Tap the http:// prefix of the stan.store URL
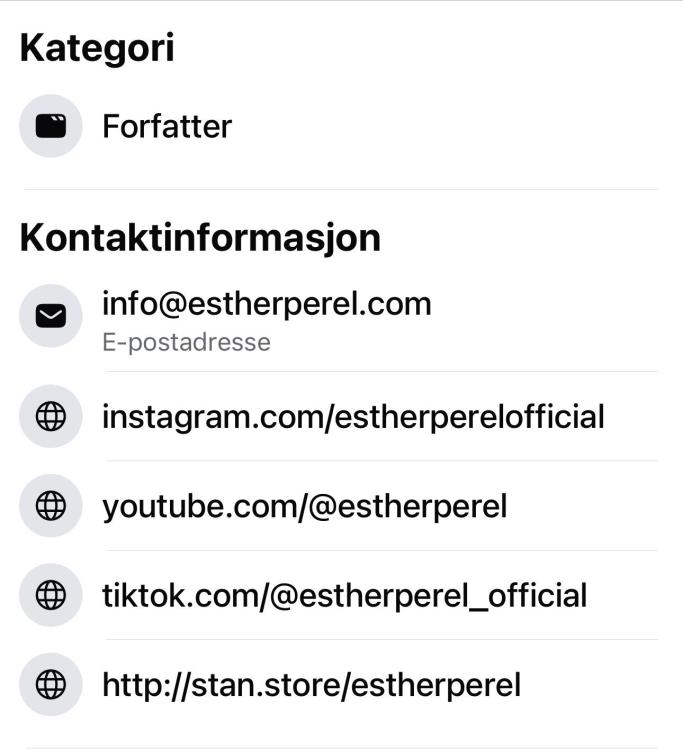 pos(146,685)
